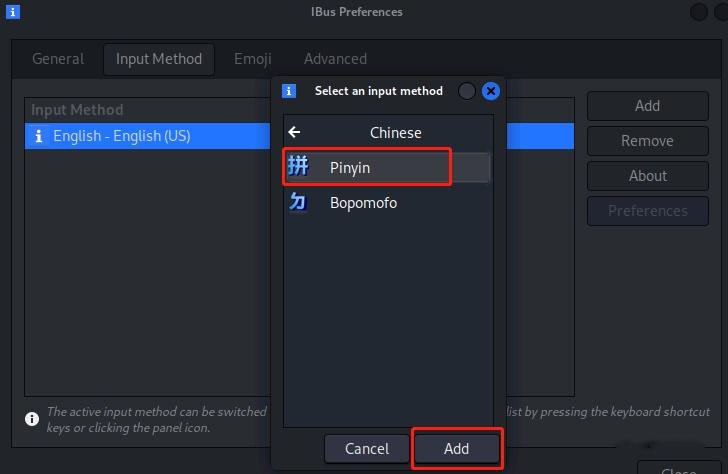The width and height of the screenshot is (728, 474).
Task: Open the Emoji tab
Action: 252,59
